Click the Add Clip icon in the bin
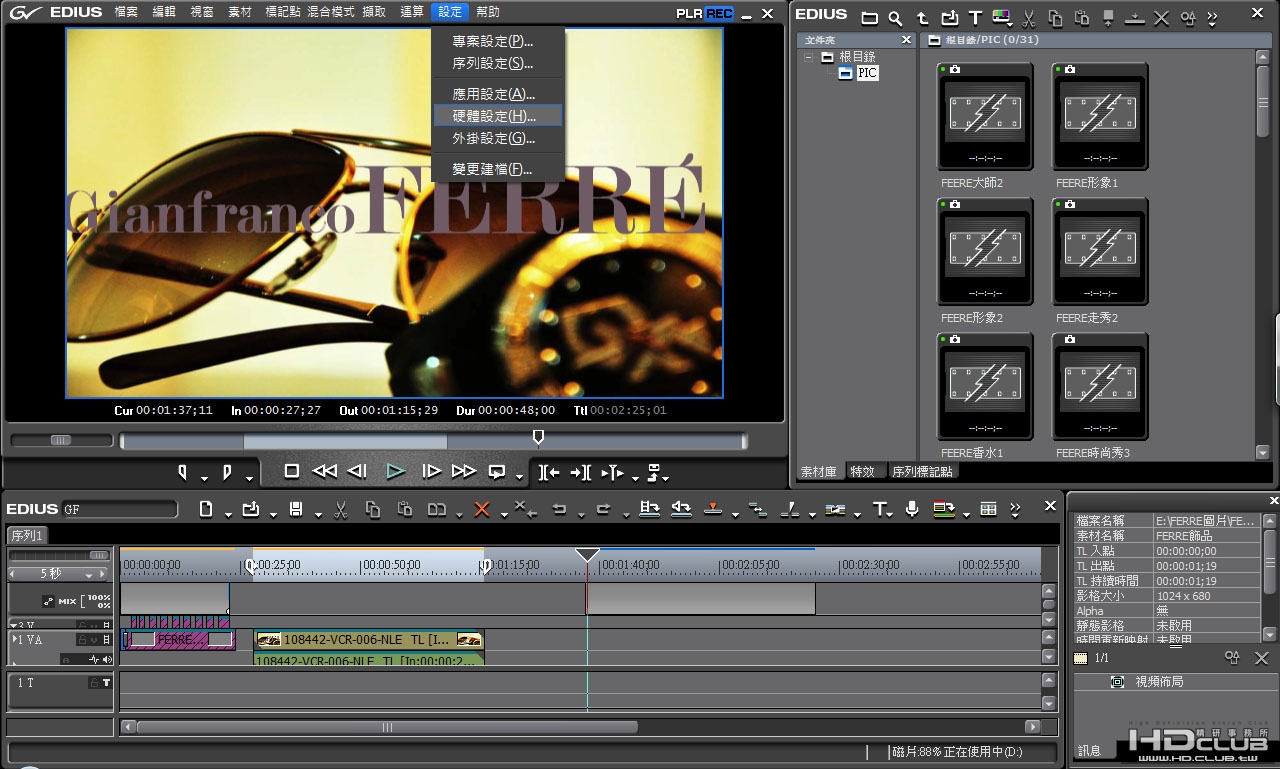Screen dimensions: 1280x769 pos(949,17)
